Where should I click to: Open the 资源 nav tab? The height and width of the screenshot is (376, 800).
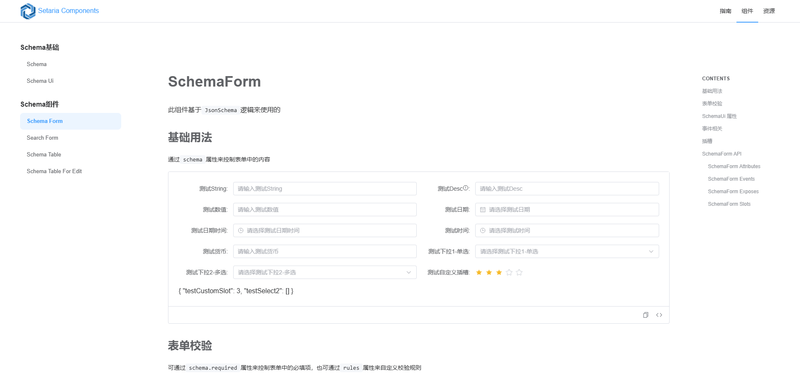click(769, 11)
